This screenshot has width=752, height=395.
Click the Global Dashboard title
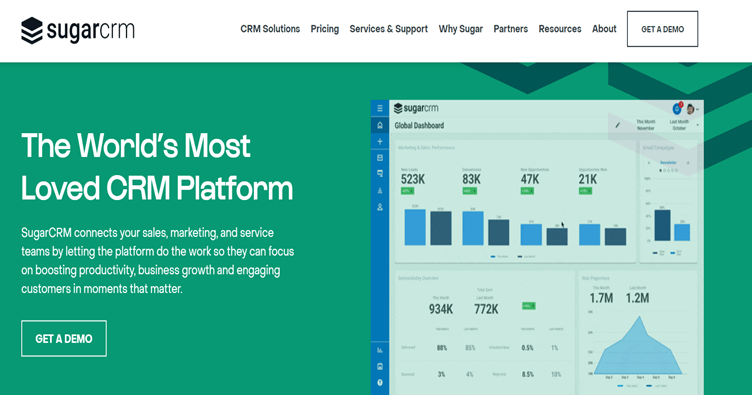tap(419, 126)
